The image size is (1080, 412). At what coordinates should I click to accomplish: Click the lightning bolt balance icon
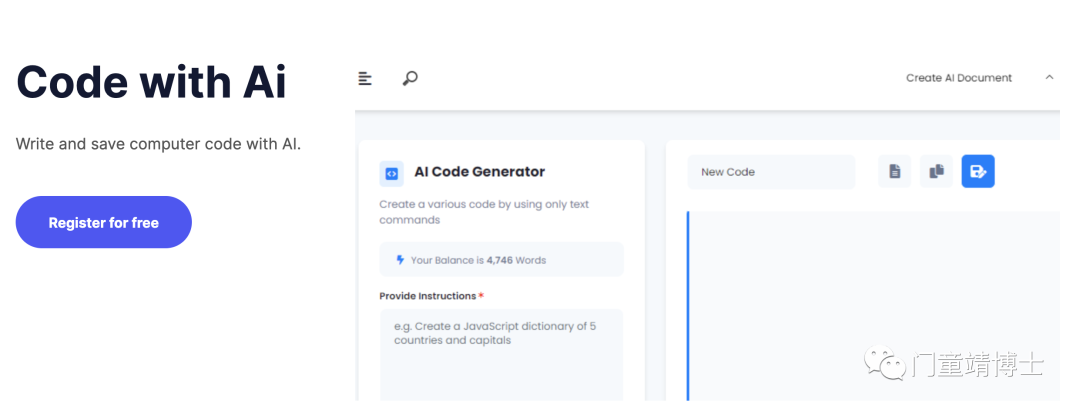(400, 260)
